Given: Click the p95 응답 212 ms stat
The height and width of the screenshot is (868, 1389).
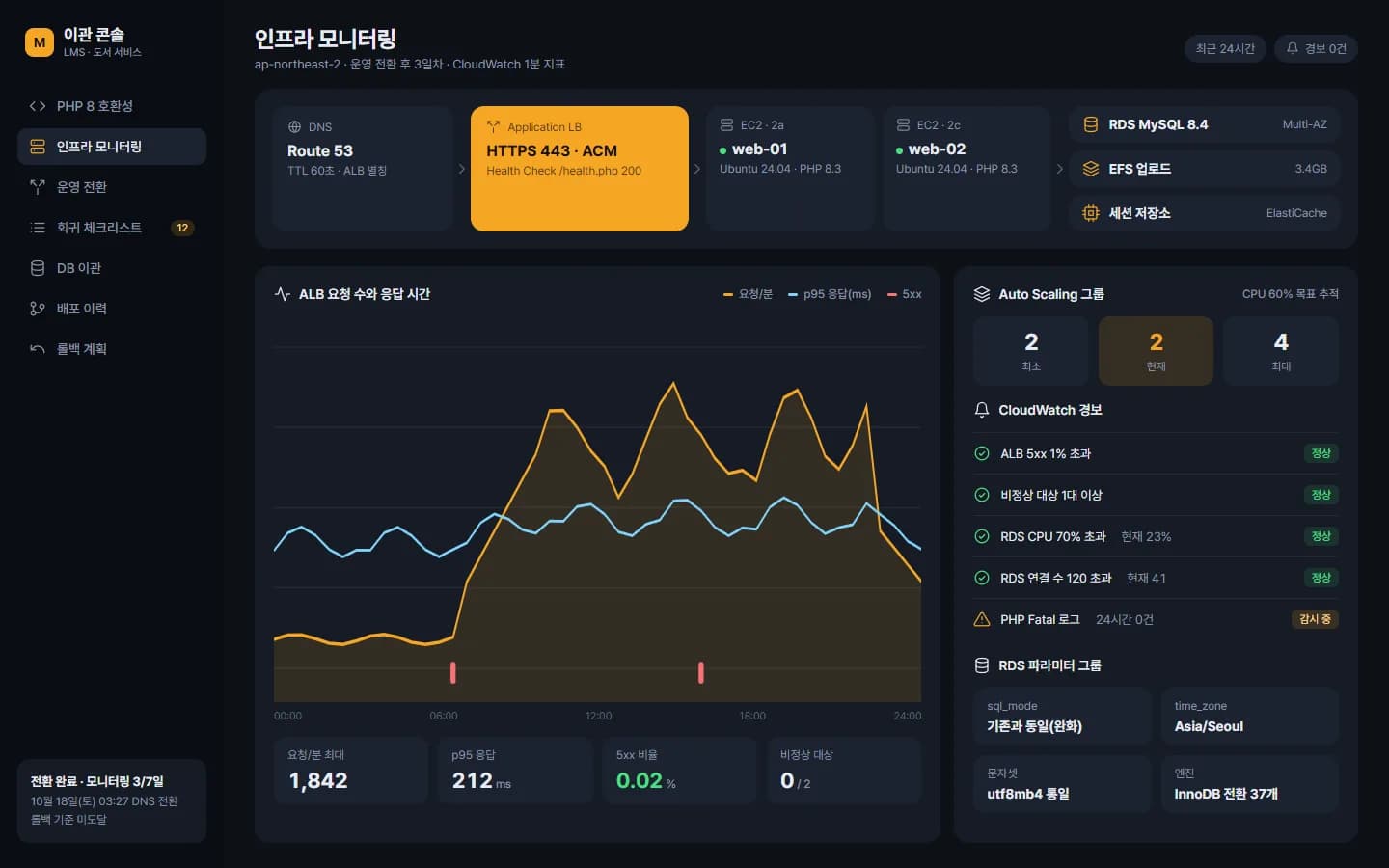Looking at the screenshot, I should (x=515, y=771).
